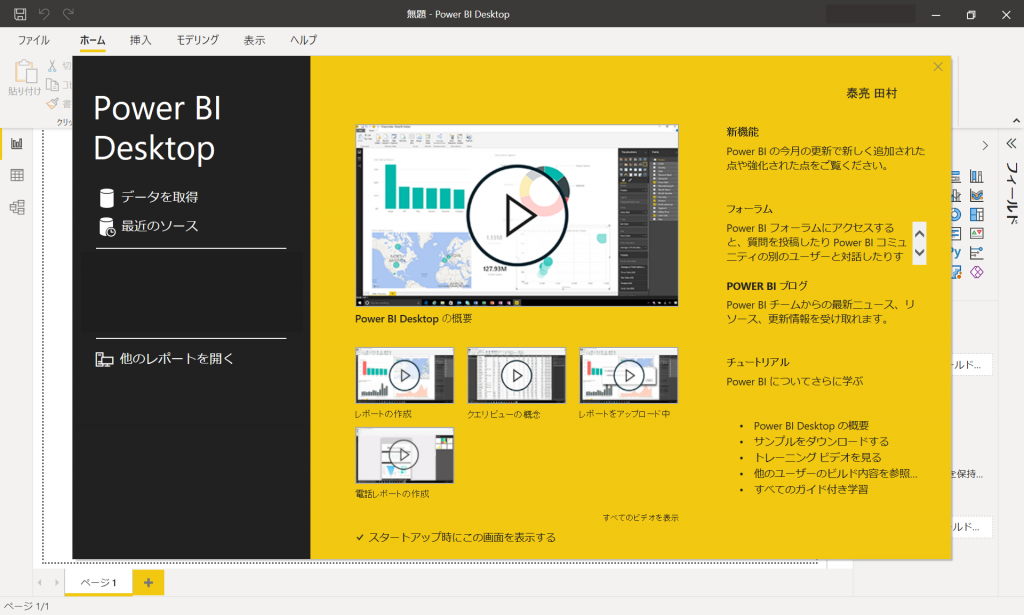Close the start screen with X
Image resolution: width=1024 pixels, height=615 pixels.
click(938, 67)
